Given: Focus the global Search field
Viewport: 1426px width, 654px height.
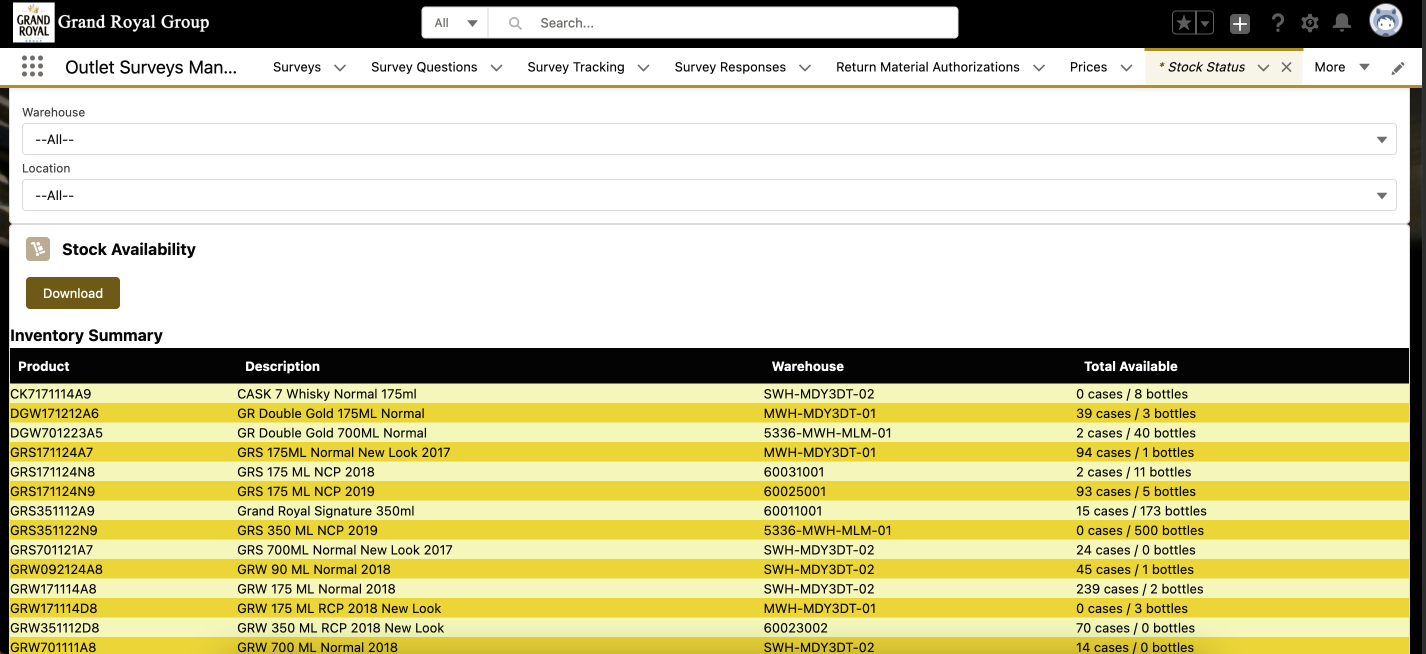Looking at the screenshot, I should [724, 23].
